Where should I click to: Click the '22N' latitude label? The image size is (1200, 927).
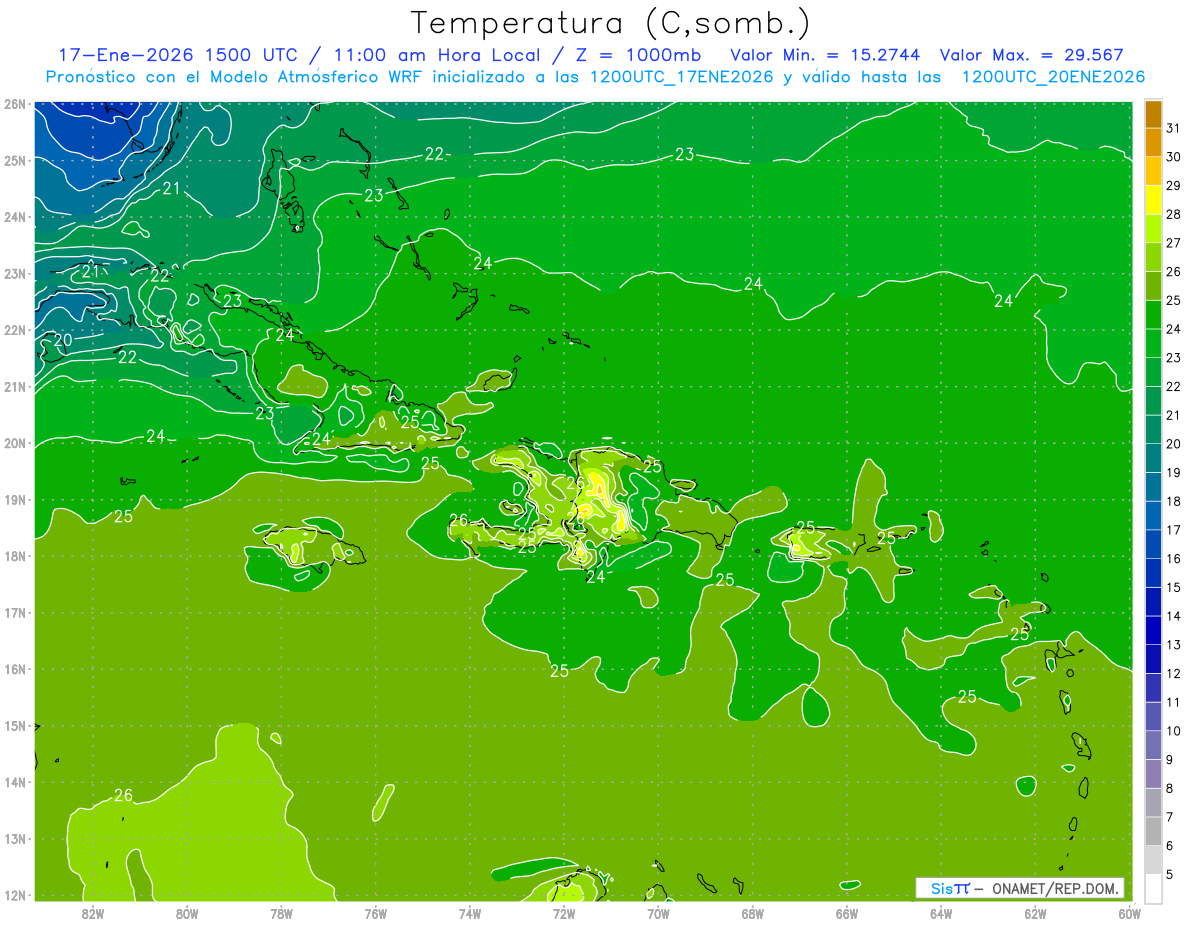point(15,330)
